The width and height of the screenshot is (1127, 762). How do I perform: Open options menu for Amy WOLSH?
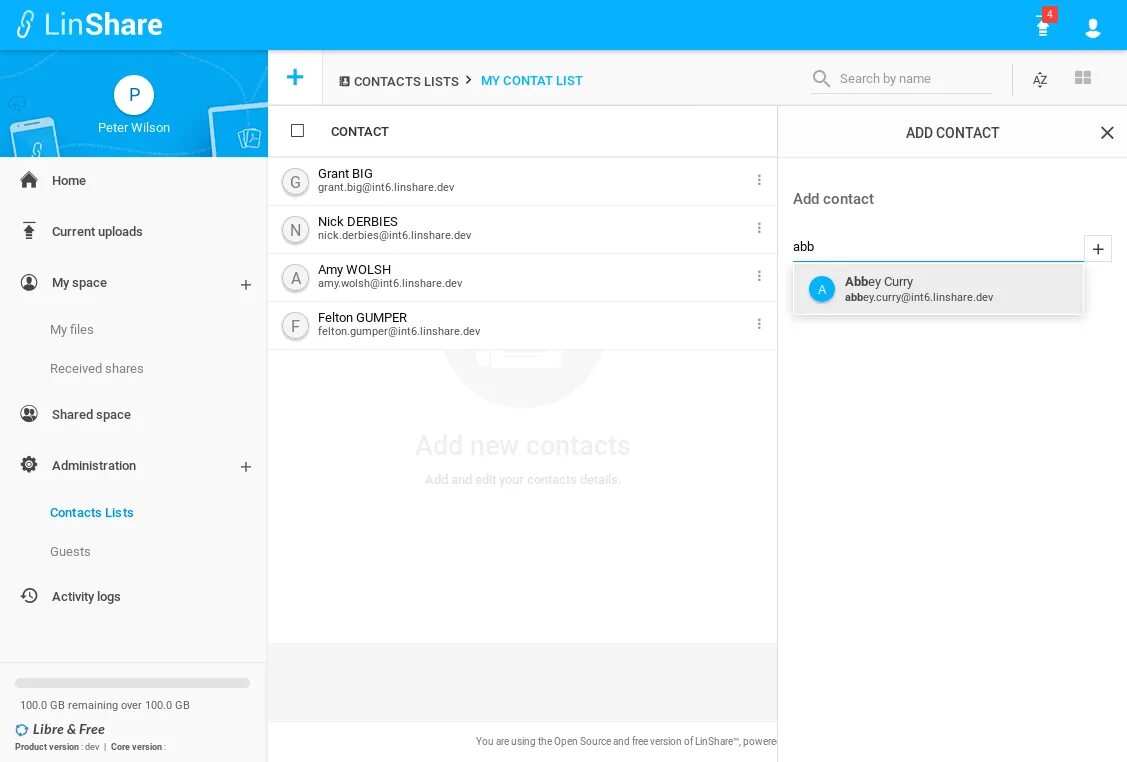[759, 276]
